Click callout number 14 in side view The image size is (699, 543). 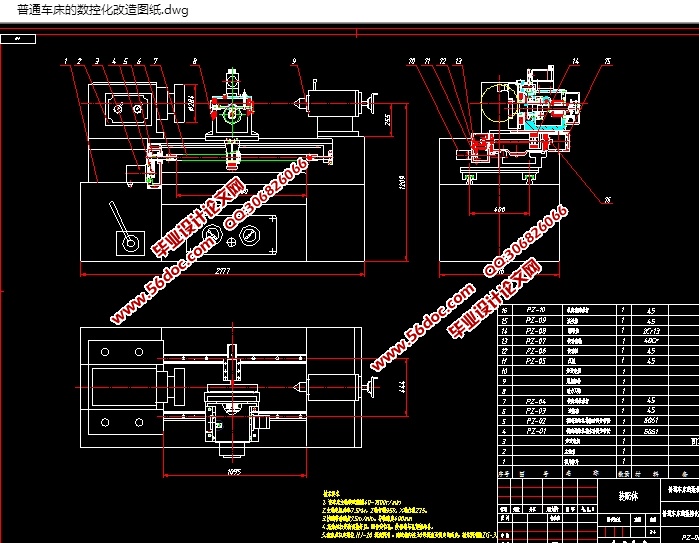coord(576,61)
